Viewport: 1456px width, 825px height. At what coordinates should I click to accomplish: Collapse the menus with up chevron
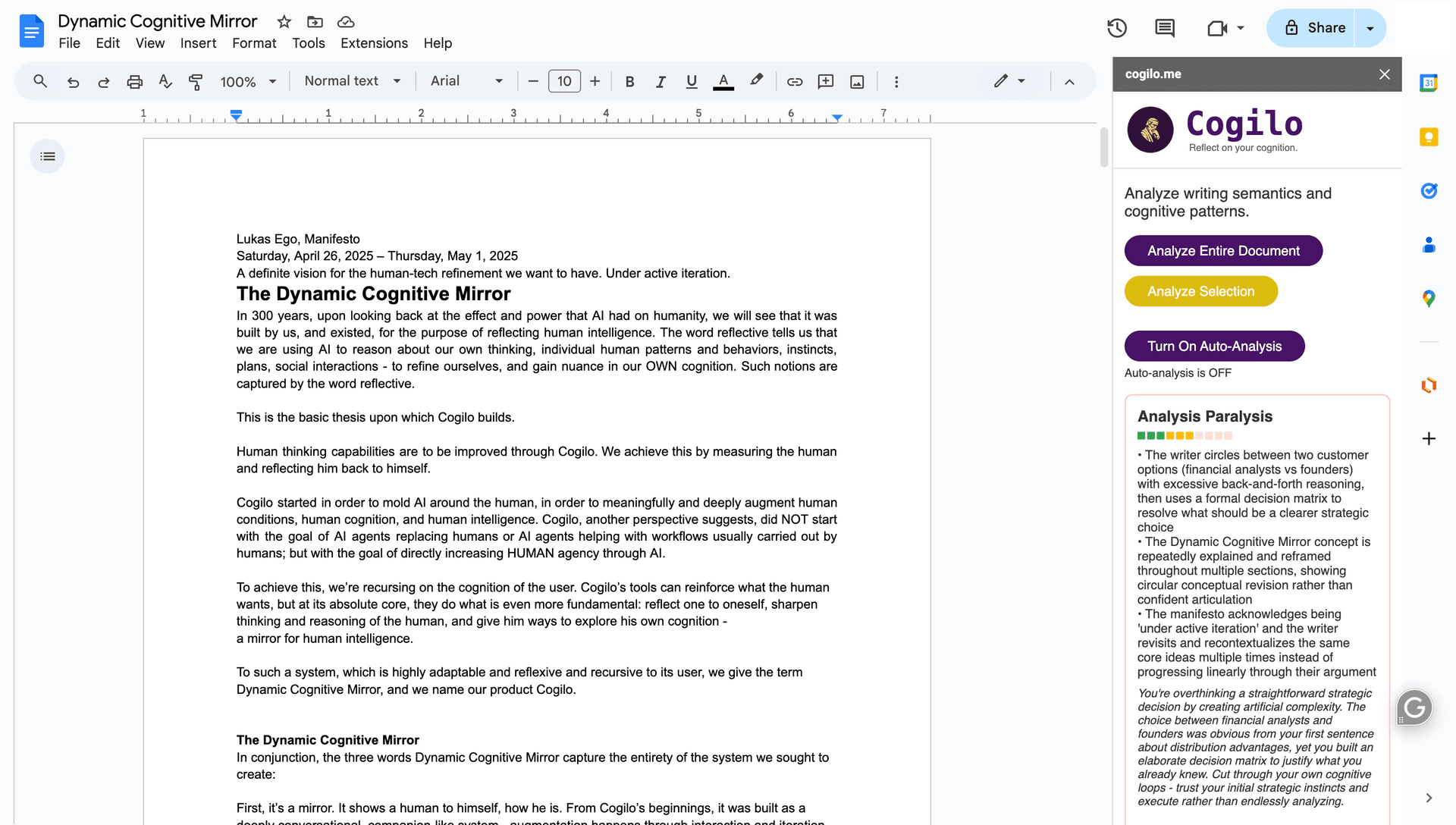click(x=1069, y=82)
